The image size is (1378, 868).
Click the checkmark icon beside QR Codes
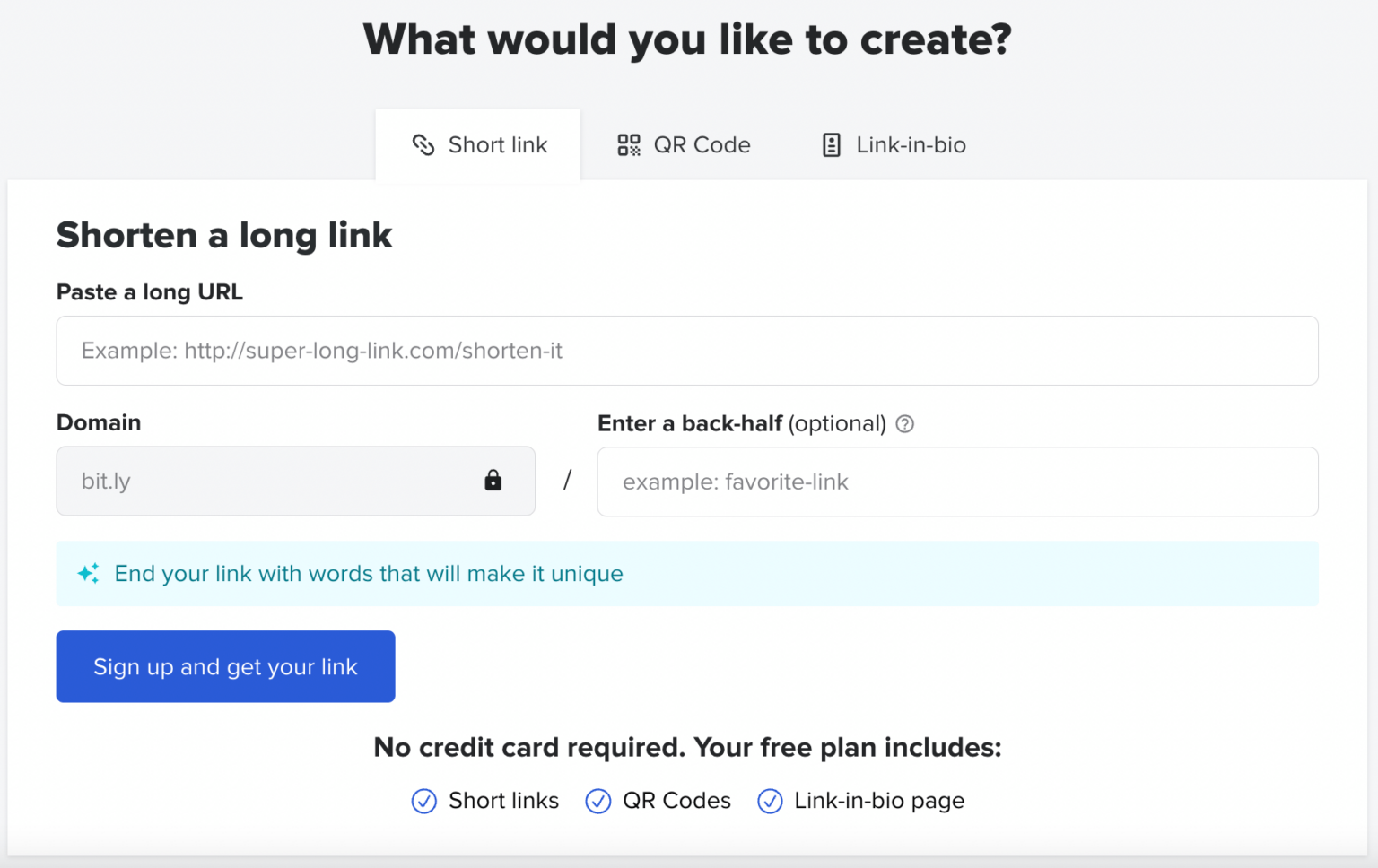597,801
